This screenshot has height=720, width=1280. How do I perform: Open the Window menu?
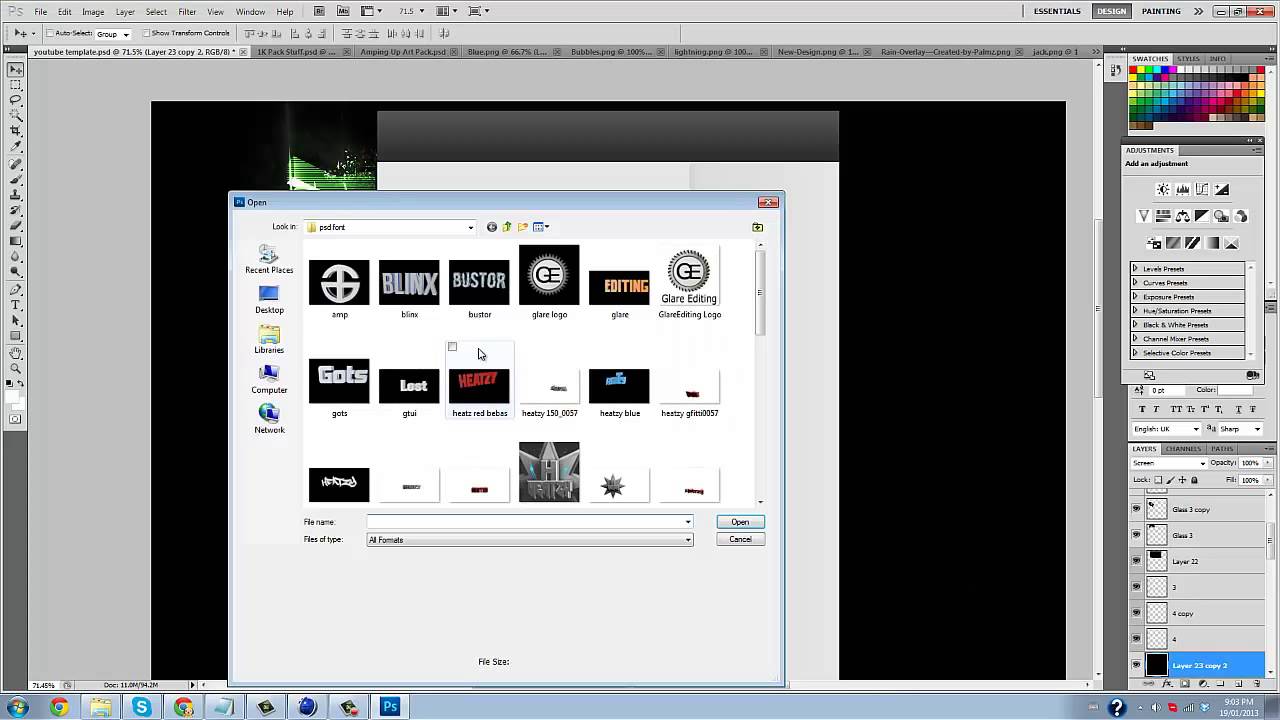tap(250, 12)
